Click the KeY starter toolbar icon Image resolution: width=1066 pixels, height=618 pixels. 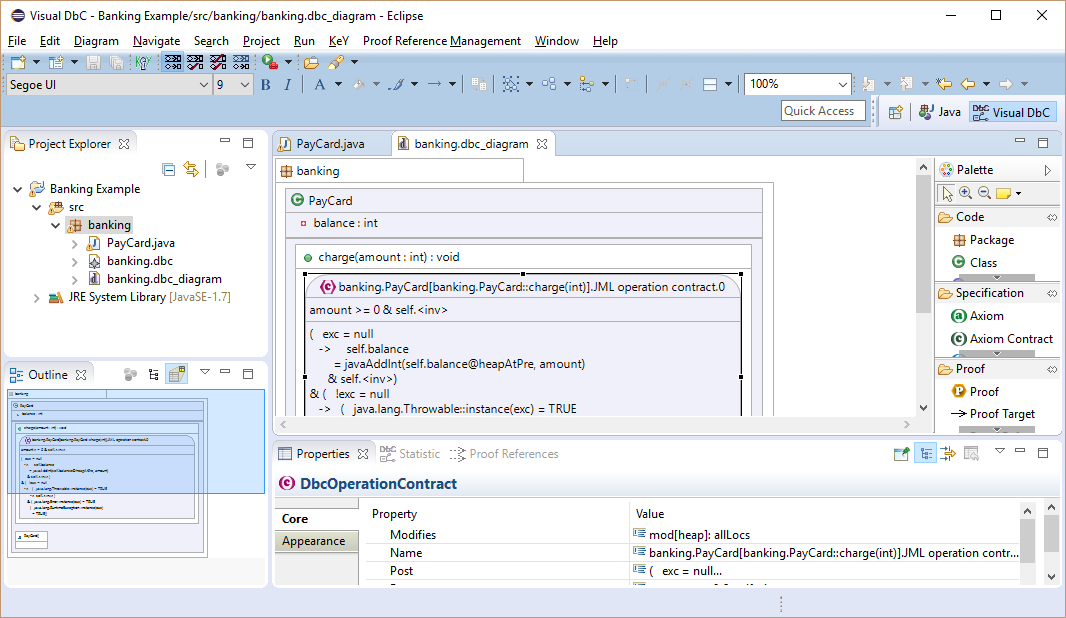pos(143,63)
